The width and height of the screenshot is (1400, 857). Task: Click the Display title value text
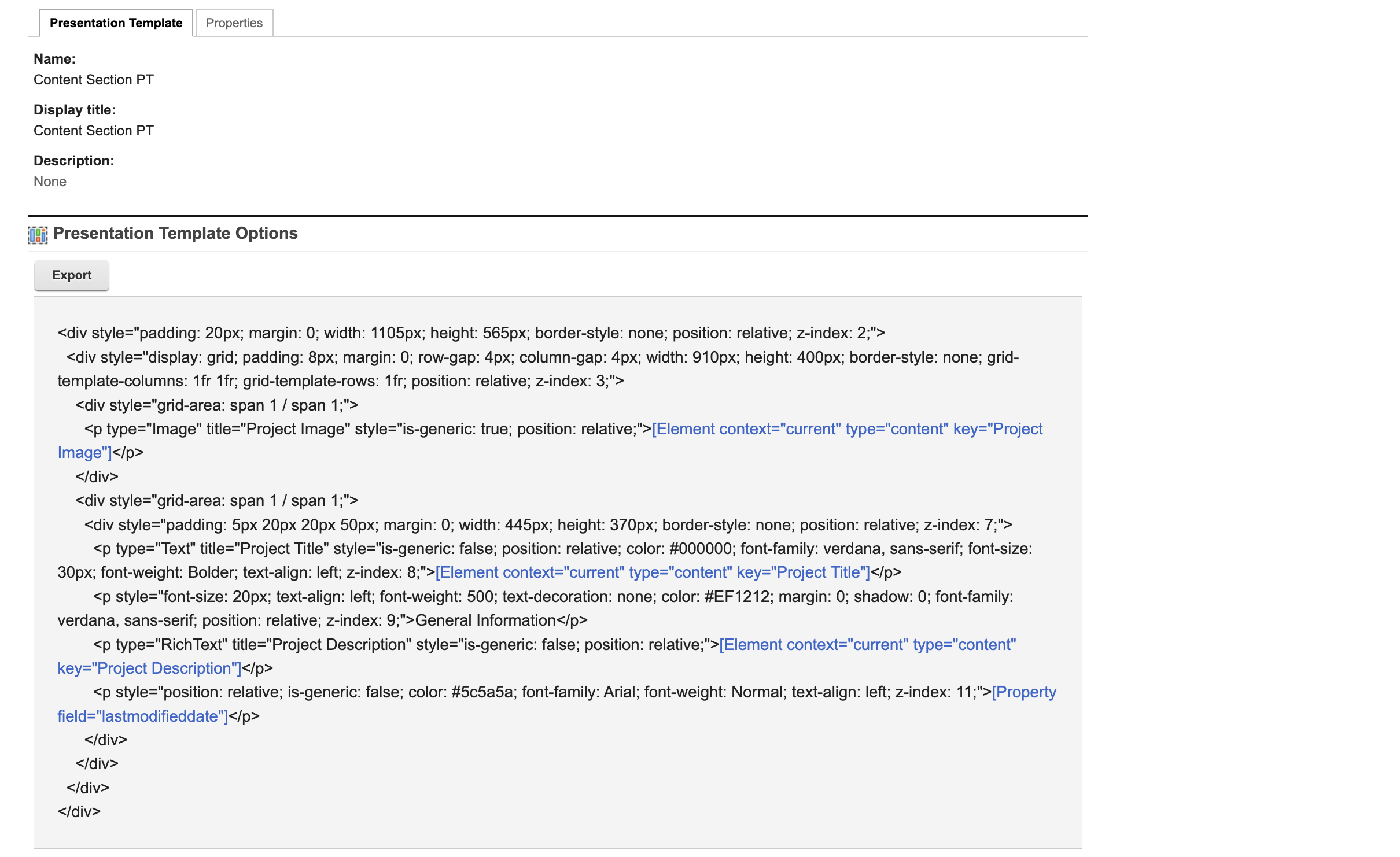(x=94, y=131)
